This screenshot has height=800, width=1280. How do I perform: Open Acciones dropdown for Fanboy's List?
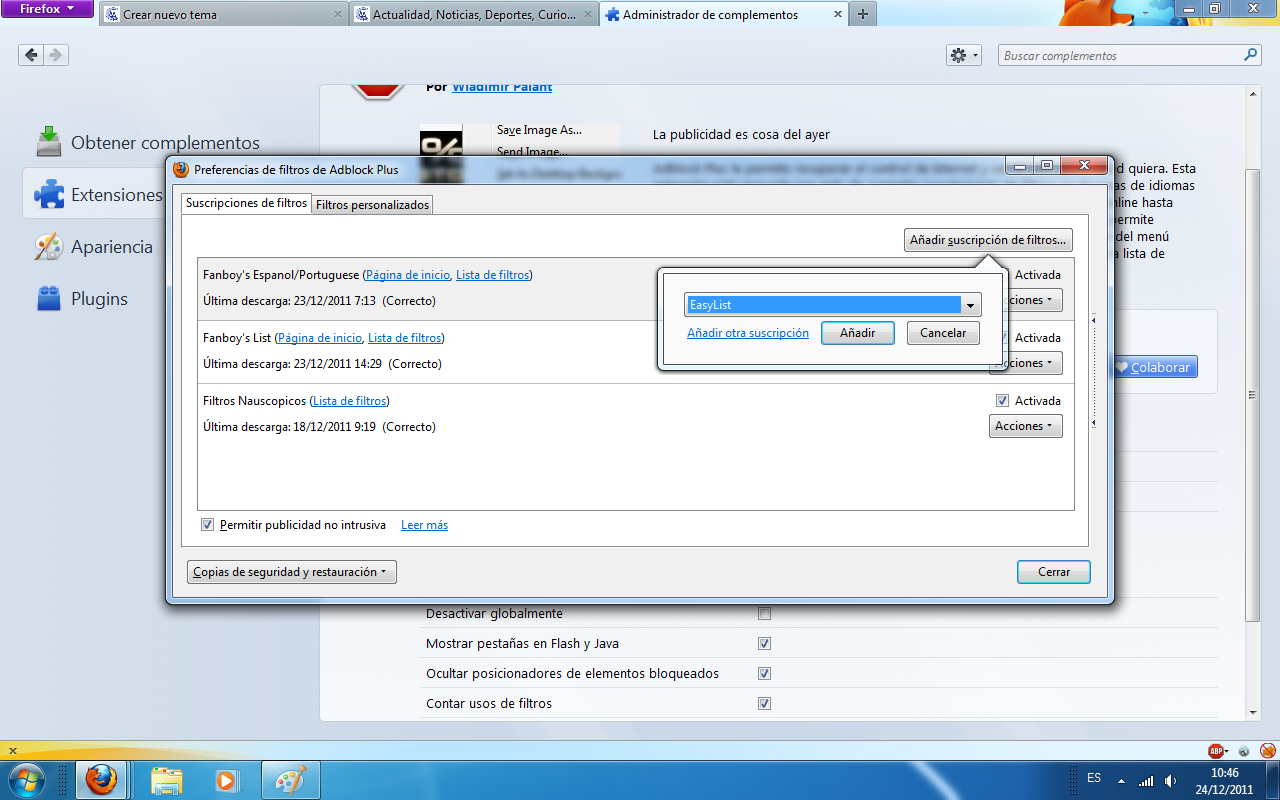pyautogui.click(x=1025, y=363)
